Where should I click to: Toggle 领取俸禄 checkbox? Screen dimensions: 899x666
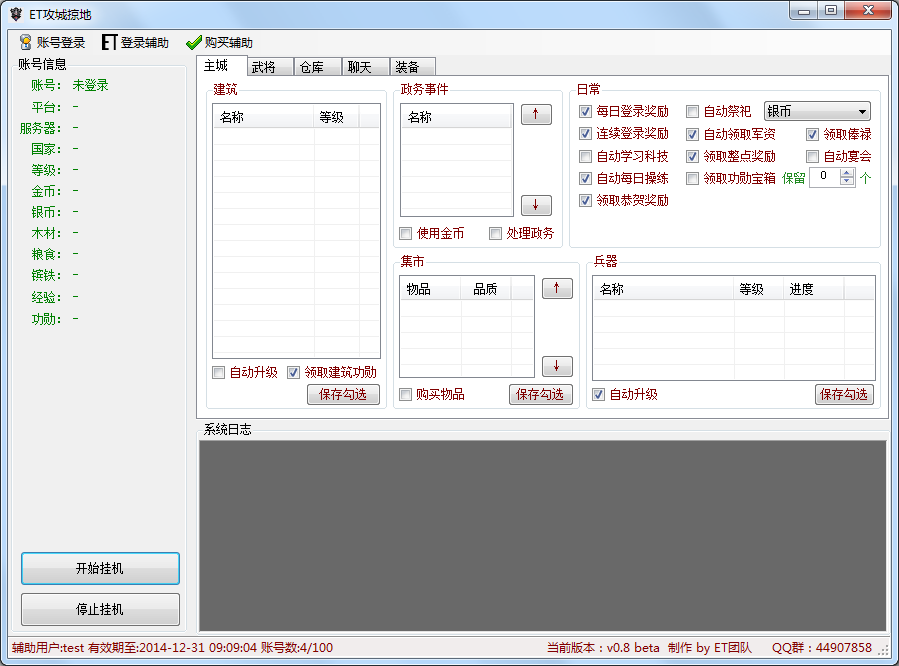pyautogui.click(x=812, y=134)
